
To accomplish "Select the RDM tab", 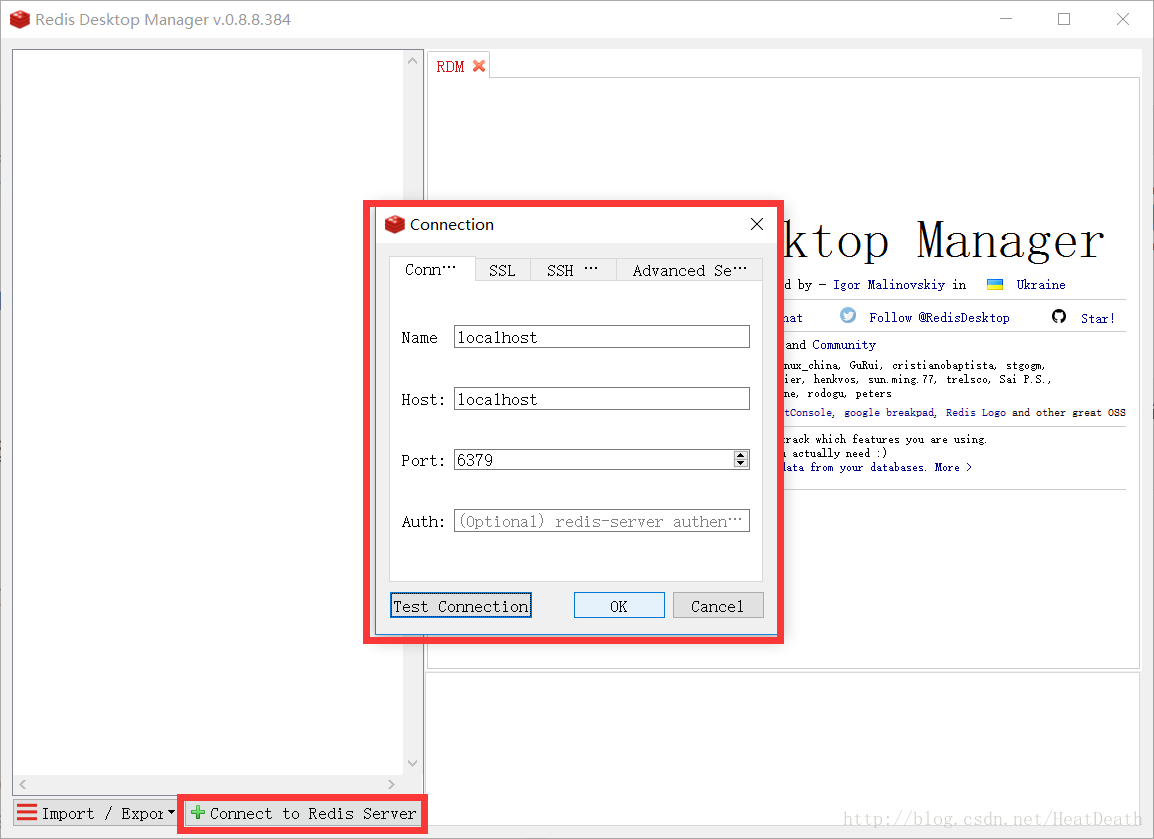I will coord(450,67).
